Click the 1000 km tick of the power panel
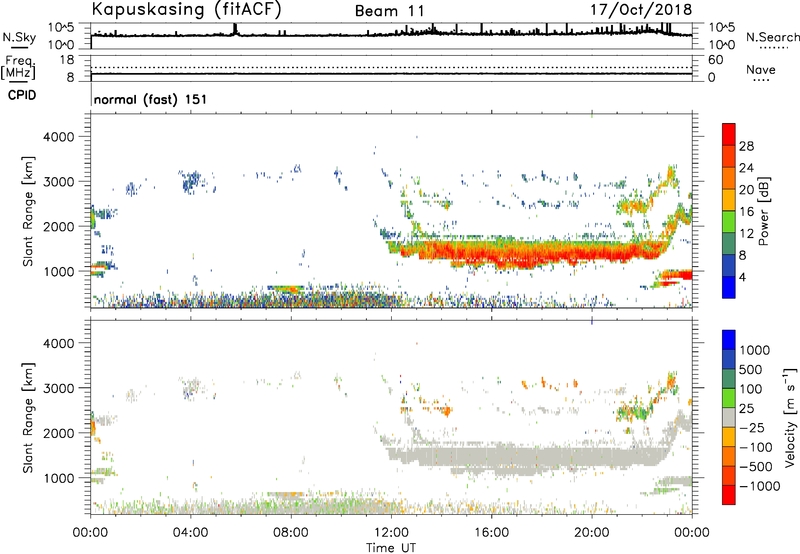 point(59,271)
